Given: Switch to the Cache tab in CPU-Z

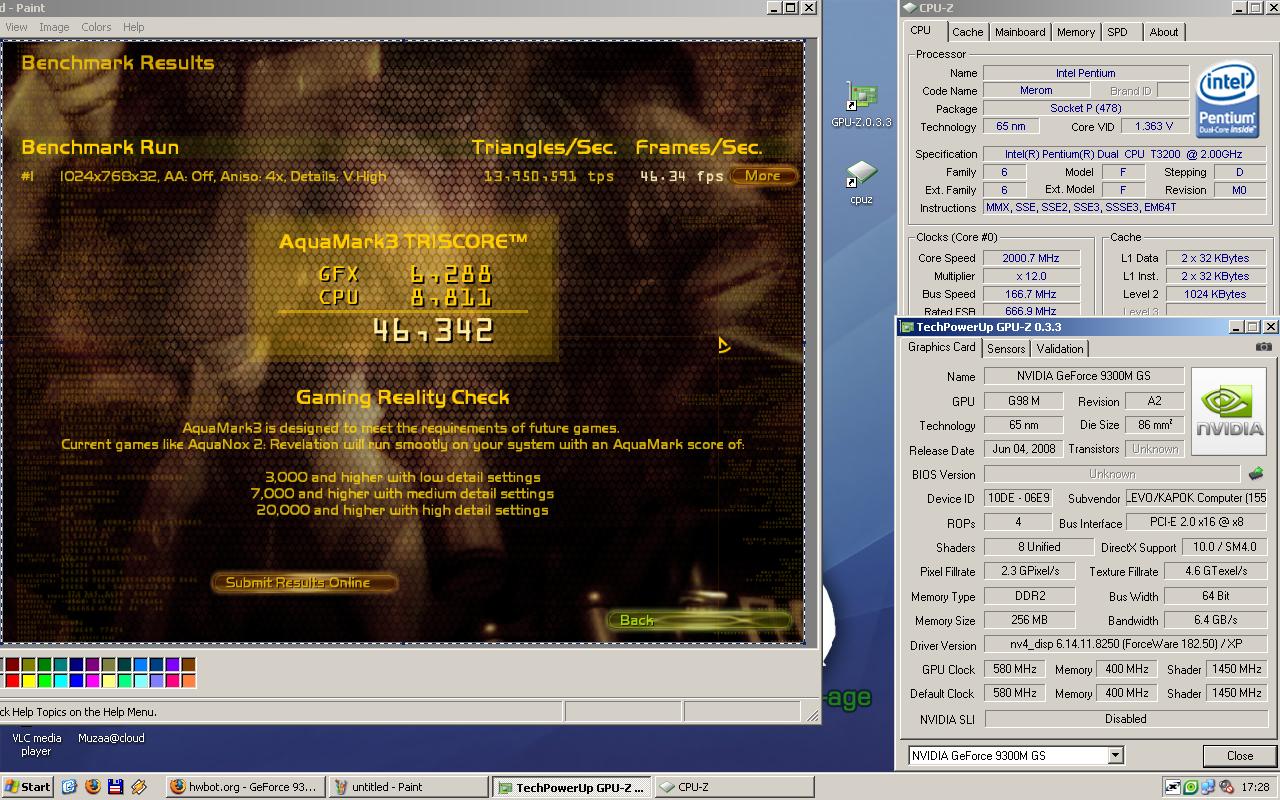Looking at the screenshot, I should point(967,32).
